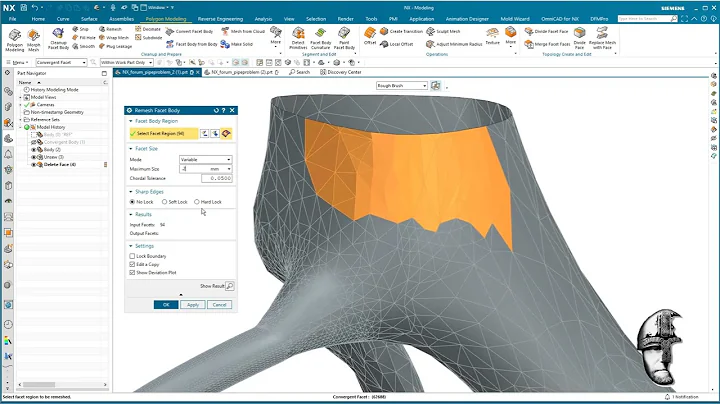This screenshot has height=404, width=720.
Task: Open the Detect Primitives tool
Action: [x=298, y=38]
